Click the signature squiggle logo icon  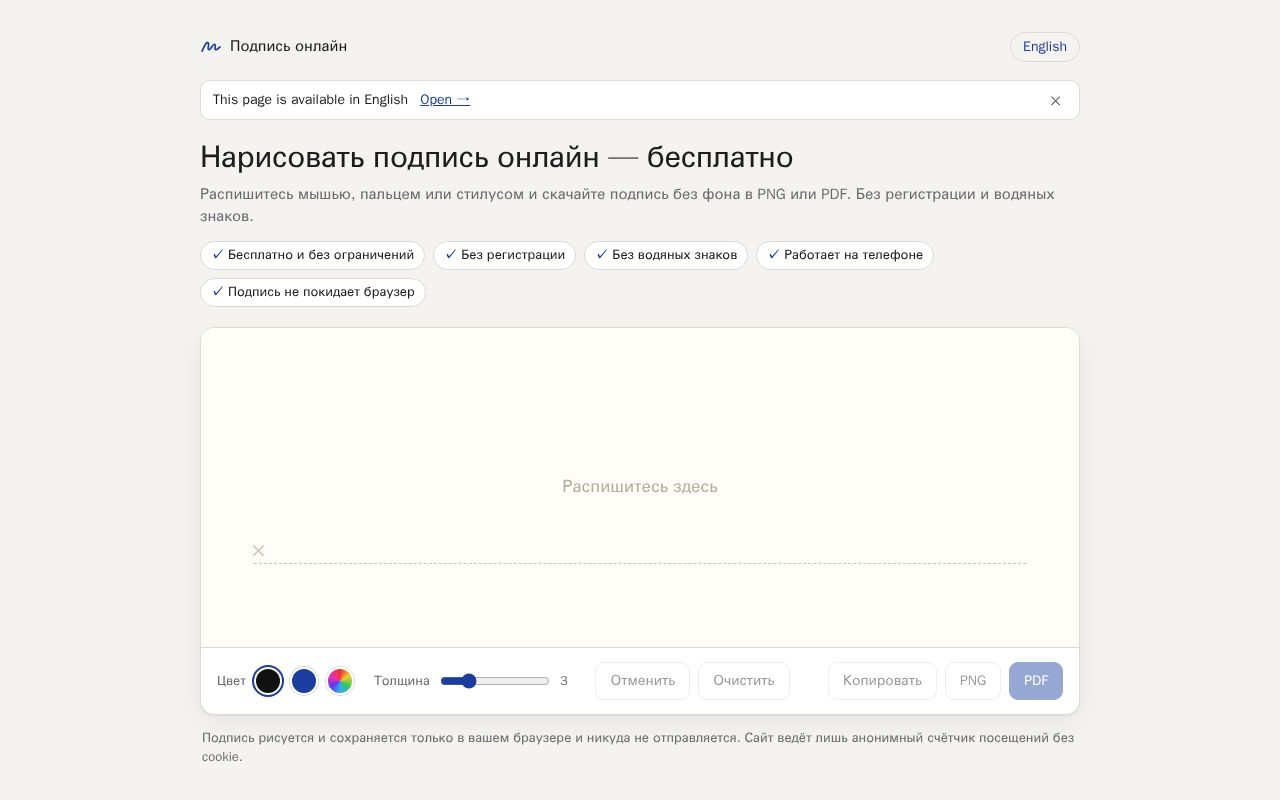[x=210, y=47]
